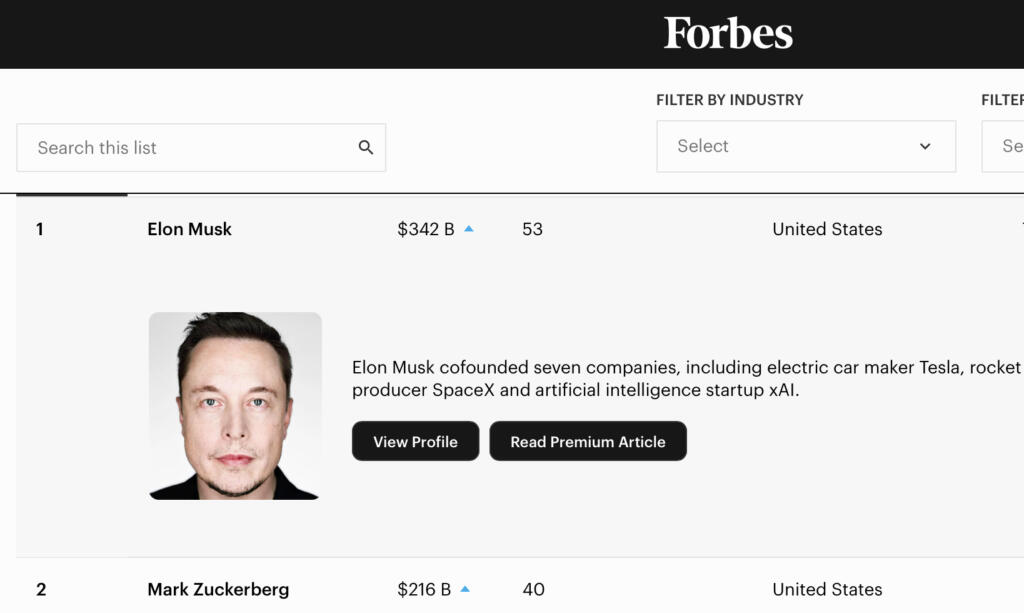Open Mark Zuckerberg's name link

218,589
